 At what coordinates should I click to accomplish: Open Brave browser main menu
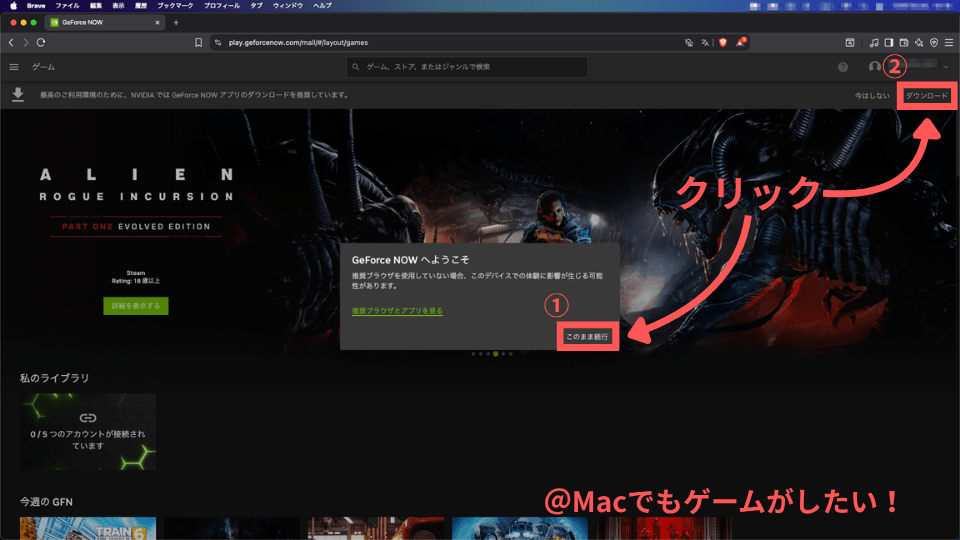948,43
